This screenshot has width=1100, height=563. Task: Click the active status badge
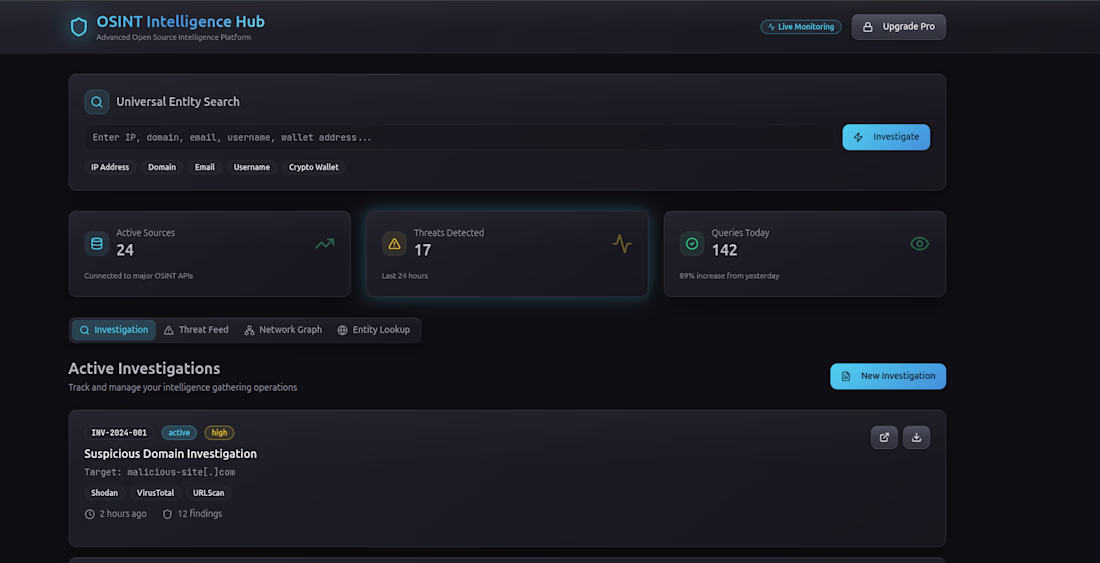pyautogui.click(x=179, y=433)
